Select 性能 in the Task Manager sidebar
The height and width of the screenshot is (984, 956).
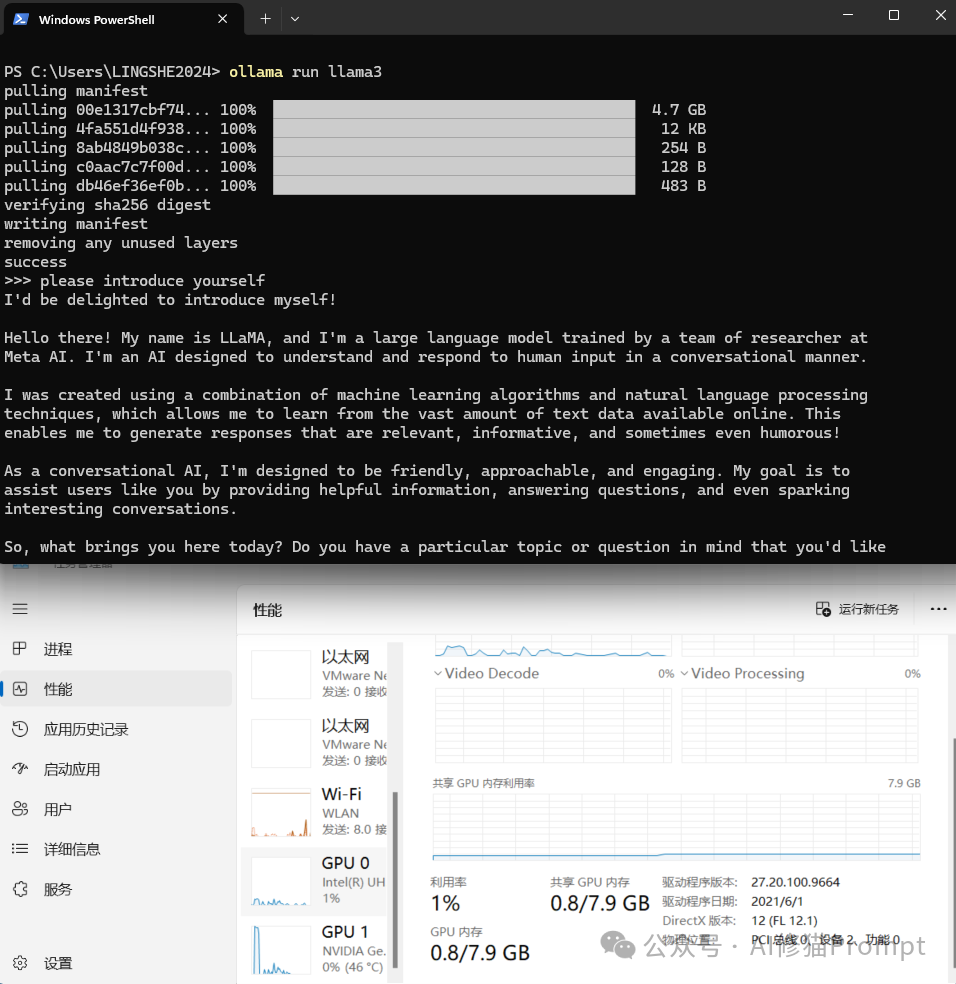116,689
